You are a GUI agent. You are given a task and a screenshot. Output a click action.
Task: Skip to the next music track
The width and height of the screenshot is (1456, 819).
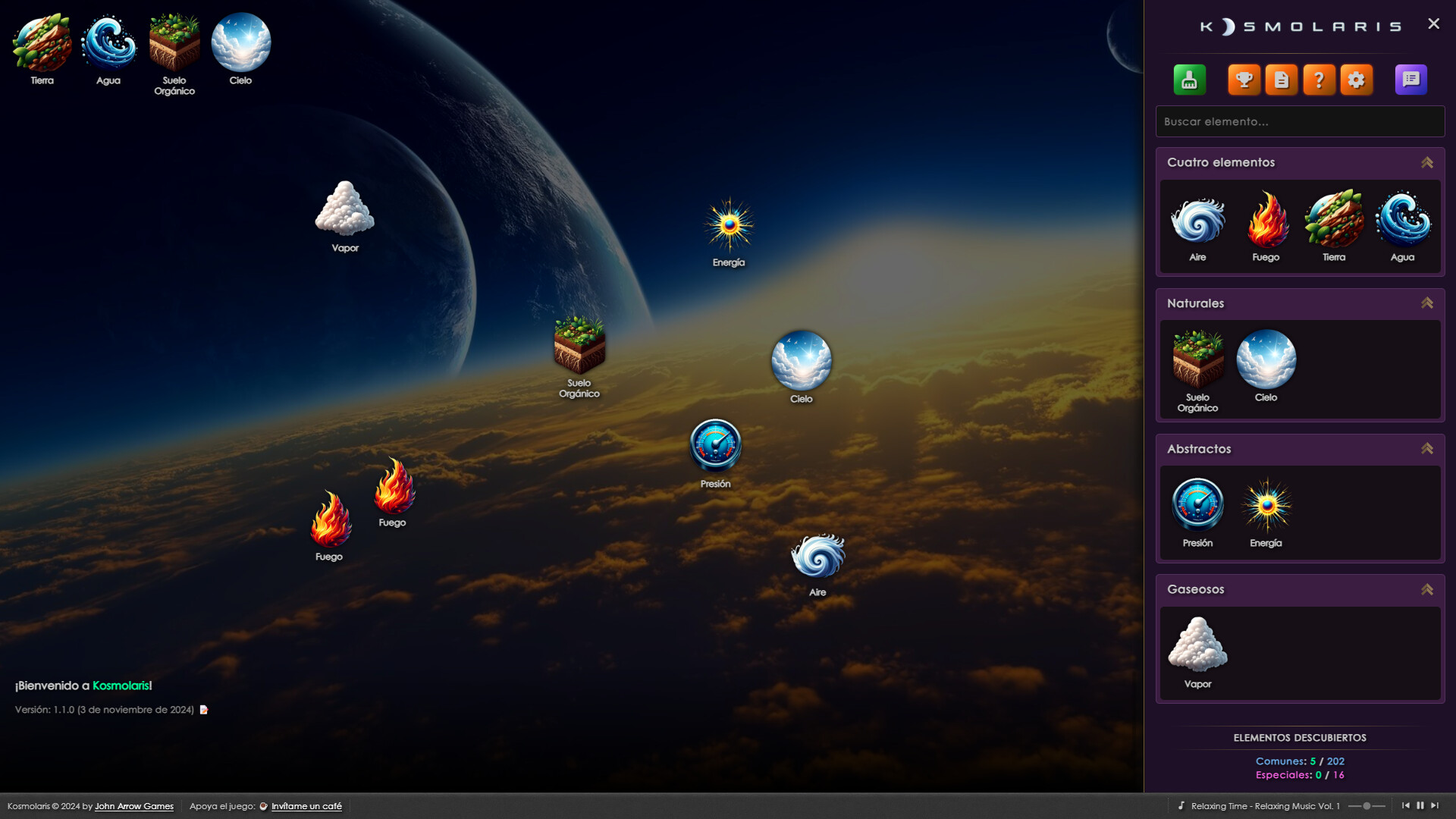(x=1435, y=805)
